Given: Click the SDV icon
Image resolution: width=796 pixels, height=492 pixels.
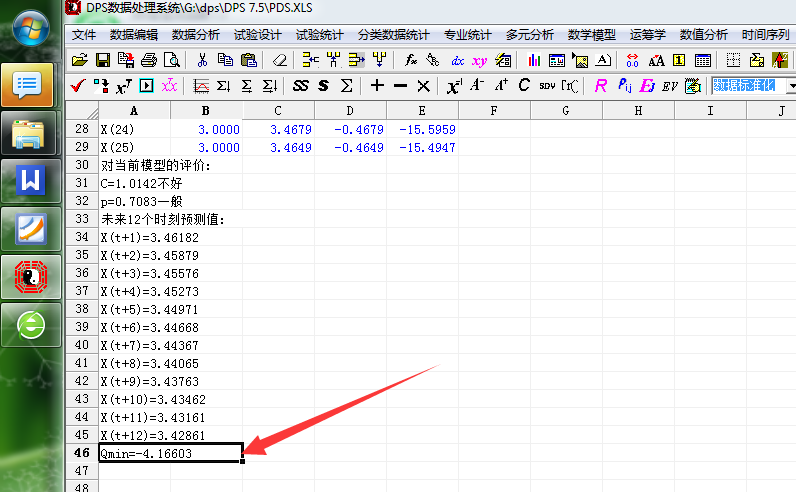Looking at the screenshot, I should click(547, 86).
